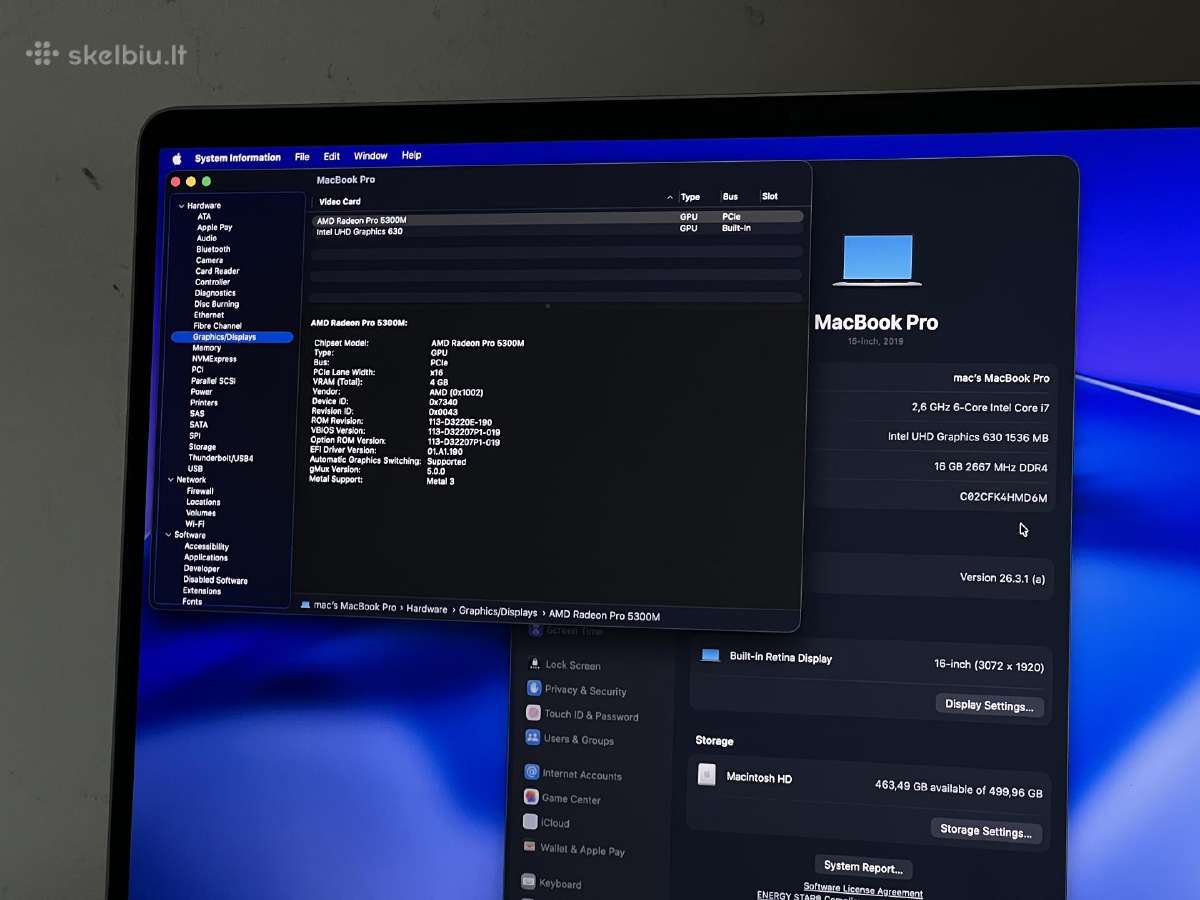The width and height of the screenshot is (1200, 900).
Task: Click the MacBook Pro laptop image
Action: tap(877, 260)
